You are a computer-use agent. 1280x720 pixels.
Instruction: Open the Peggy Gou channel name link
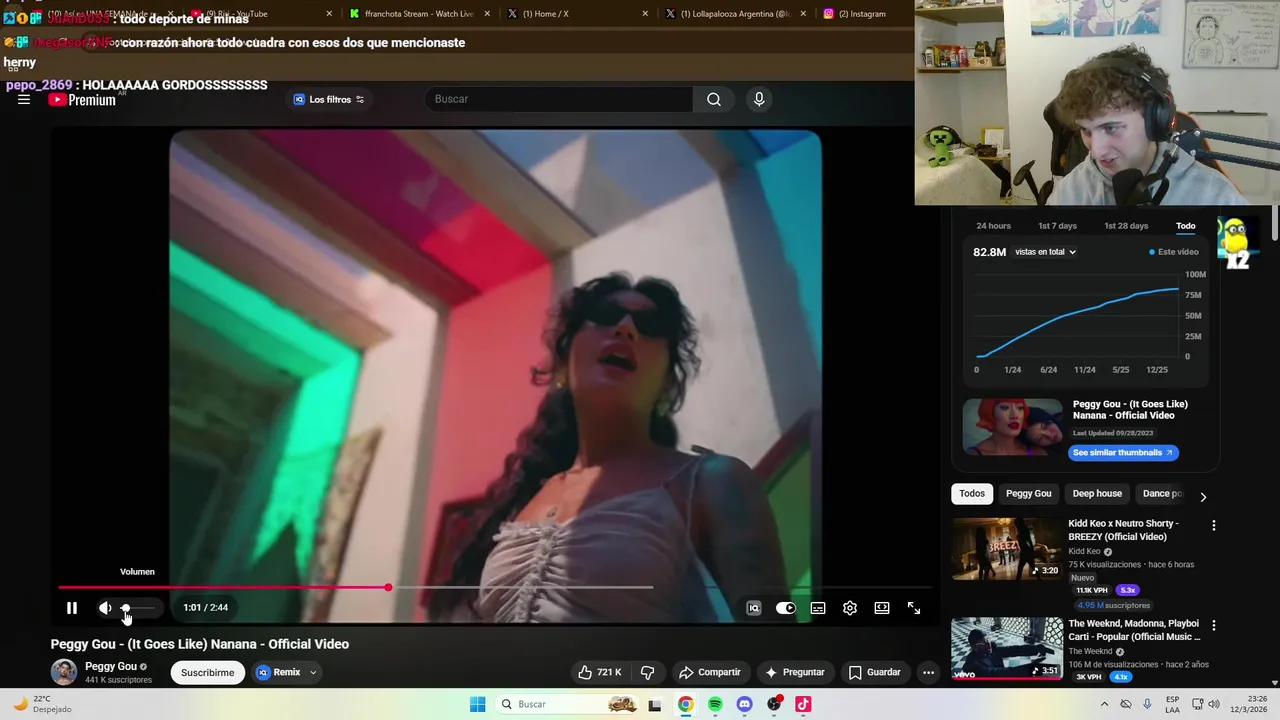click(111, 666)
